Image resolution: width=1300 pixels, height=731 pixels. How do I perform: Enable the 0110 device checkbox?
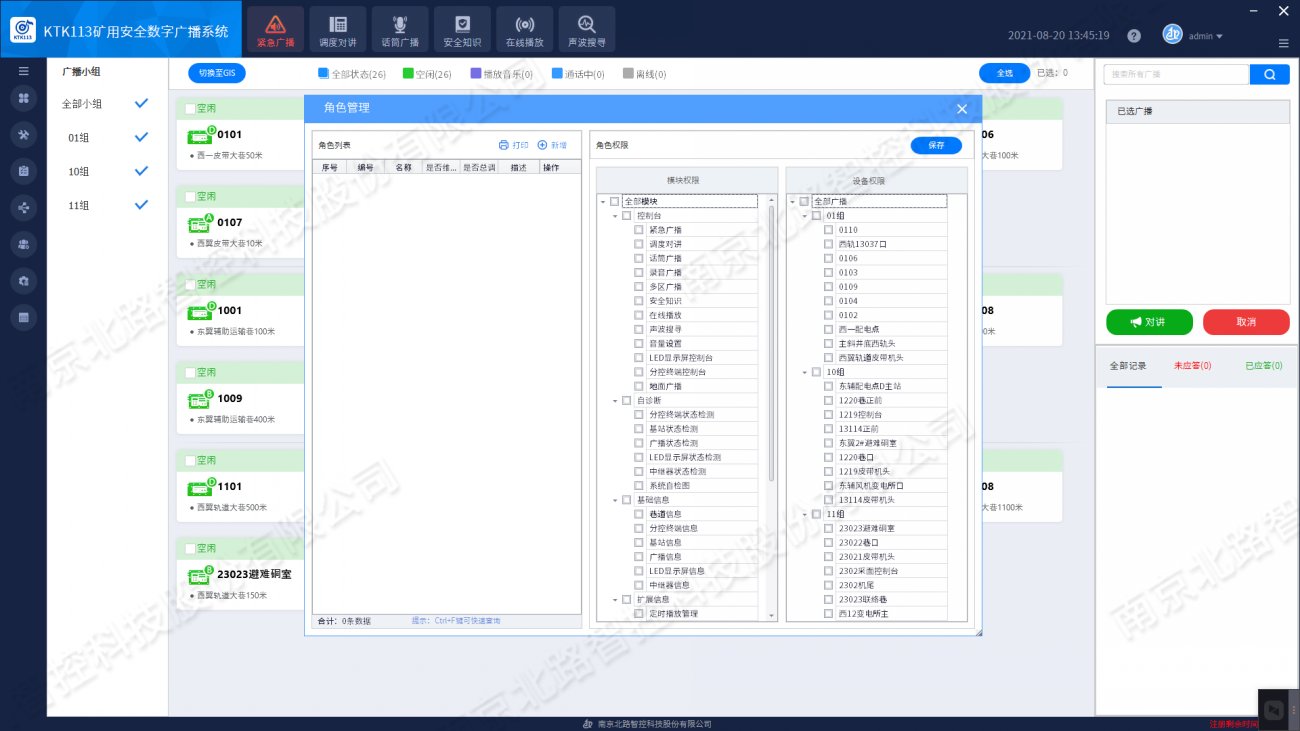pos(828,230)
